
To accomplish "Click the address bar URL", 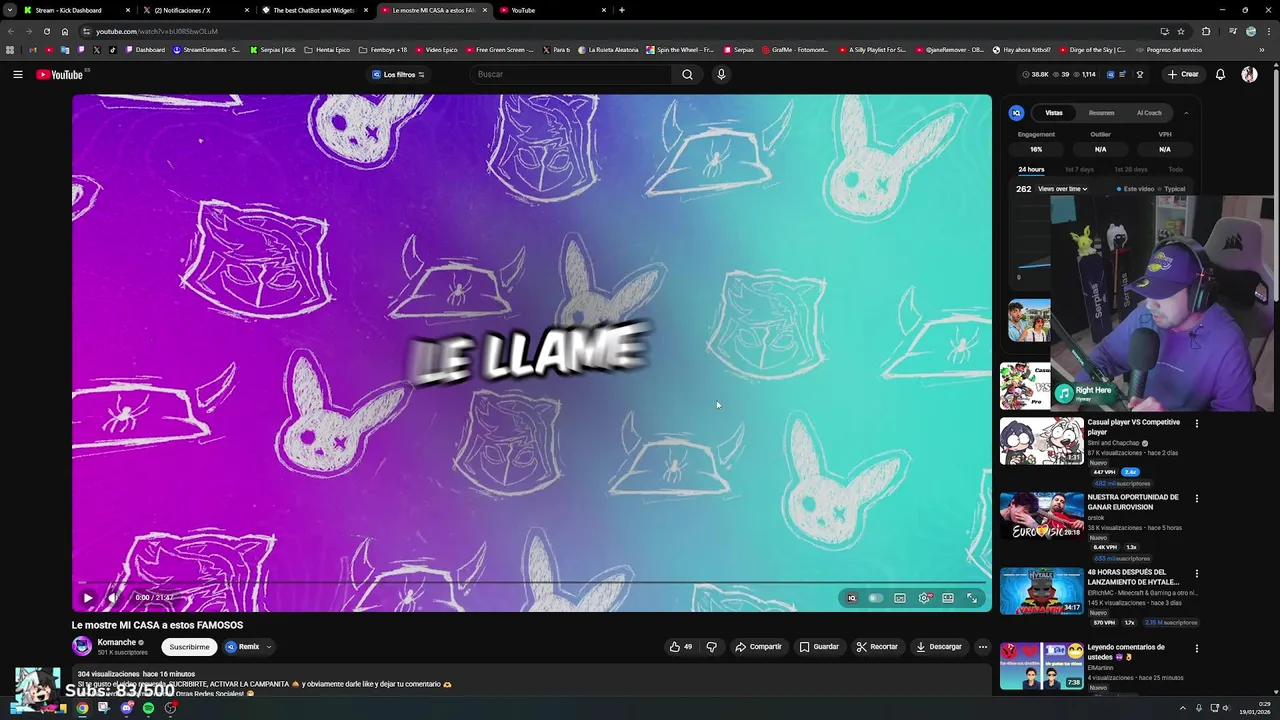I will pyautogui.click(x=156, y=31).
